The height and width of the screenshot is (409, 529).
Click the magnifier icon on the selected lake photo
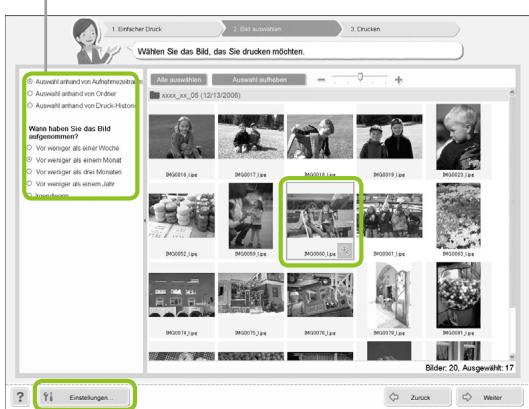pos(345,251)
